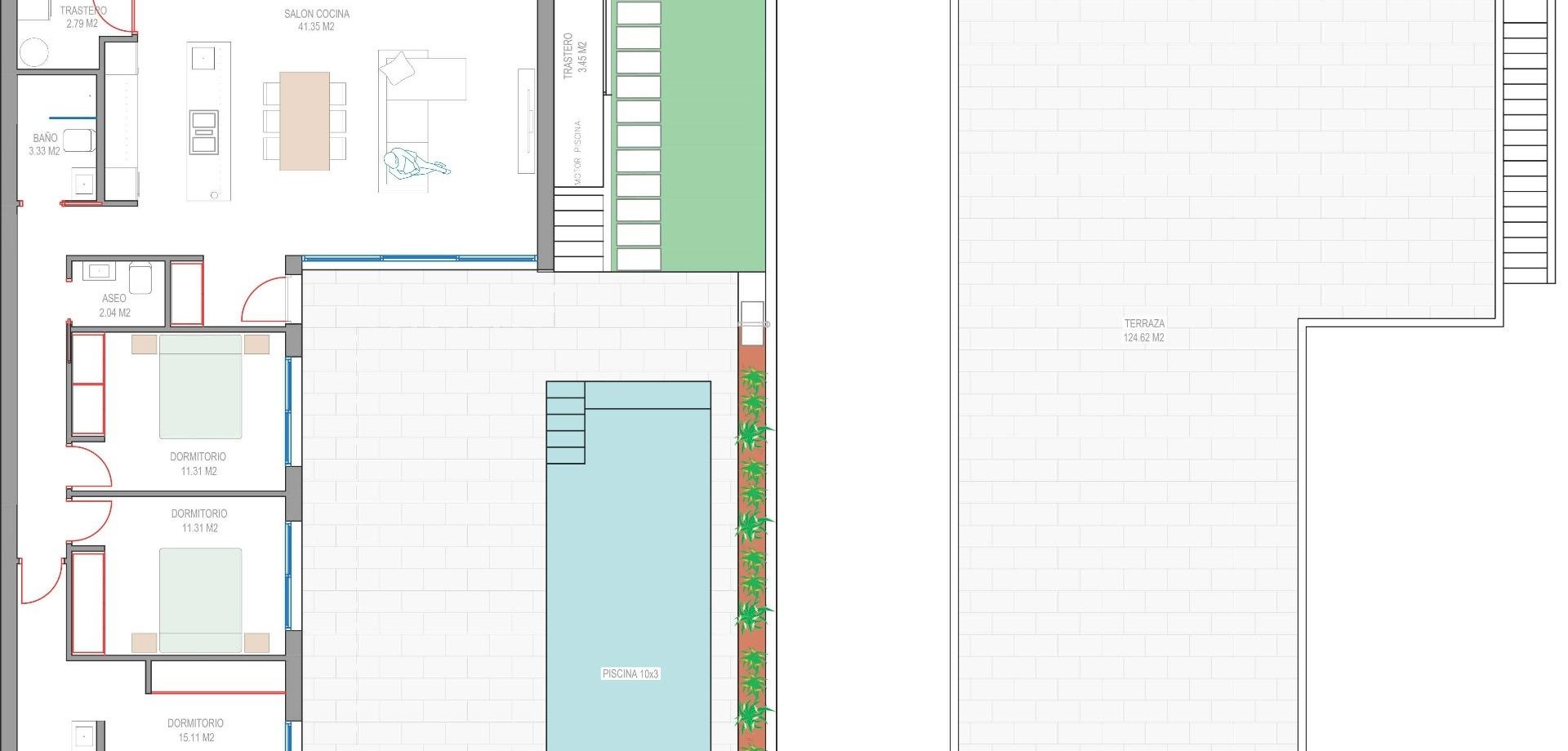Select the Baño 3.33 M2 label
The height and width of the screenshot is (751, 1568).
[45, 144]
